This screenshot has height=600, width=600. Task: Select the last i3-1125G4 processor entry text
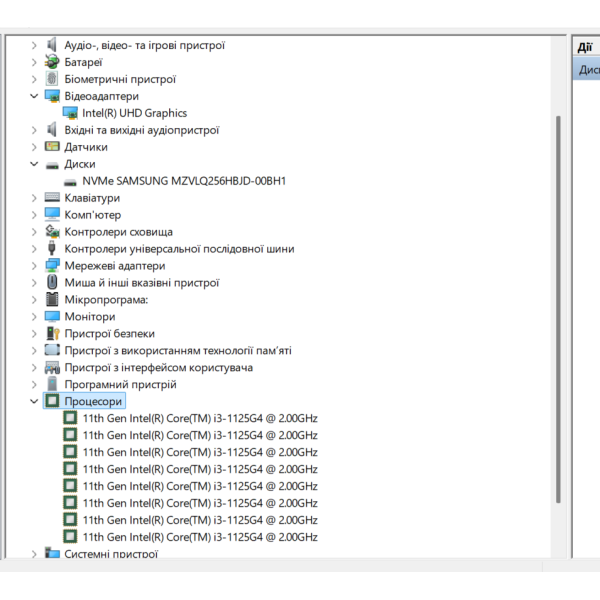pos(200,537)
